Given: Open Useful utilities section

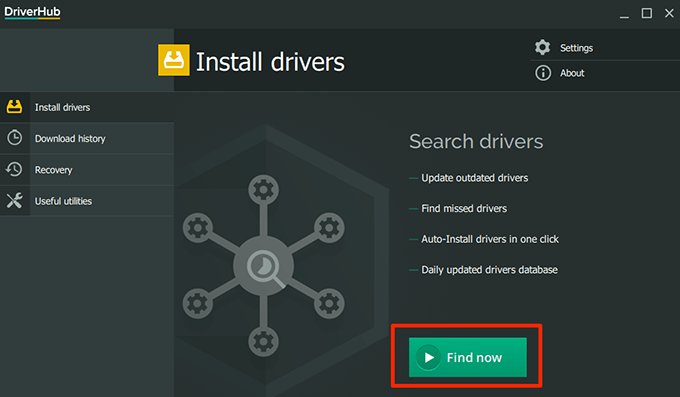Looking at the screenshot, I should 87,201.
